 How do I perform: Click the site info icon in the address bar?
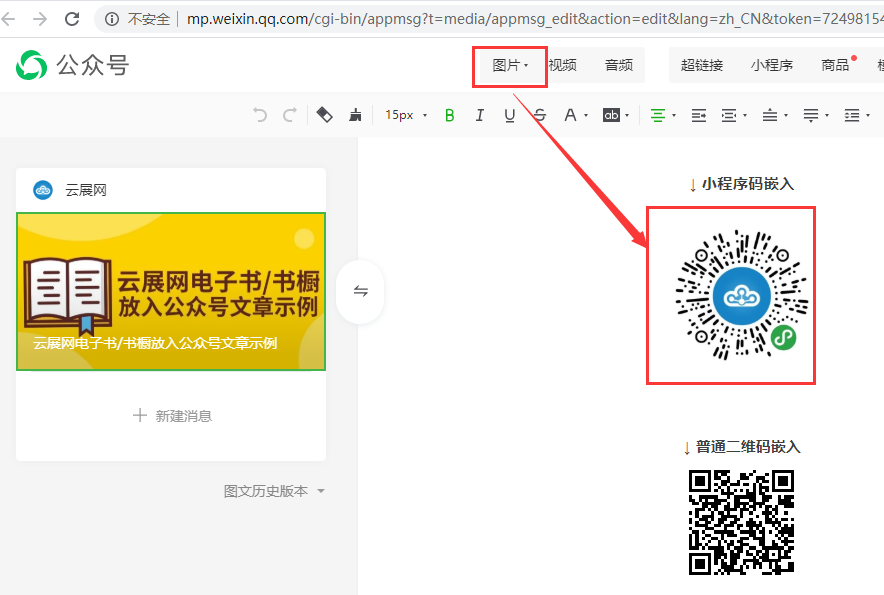tap(112, 19)
